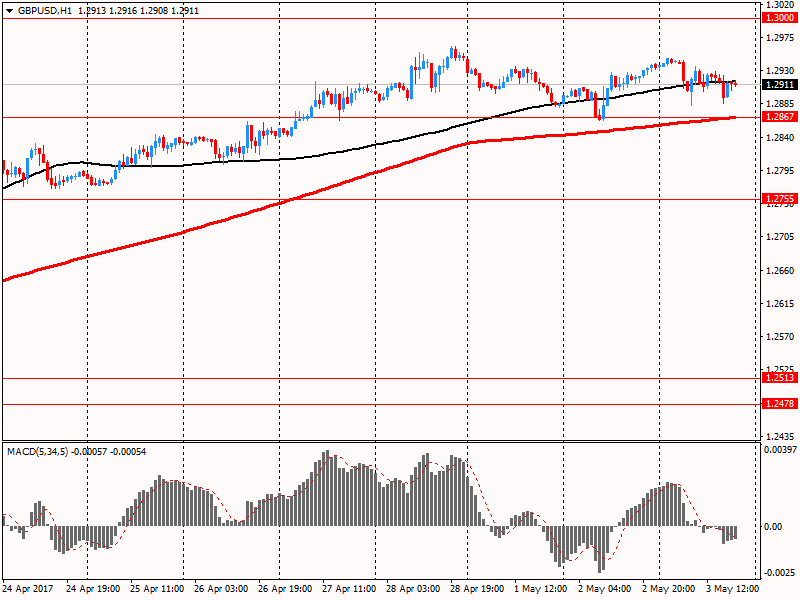This screenshot has height=600, width=800.
Task: Select the 1.3000 red price level label
Action: pos(780,18)
